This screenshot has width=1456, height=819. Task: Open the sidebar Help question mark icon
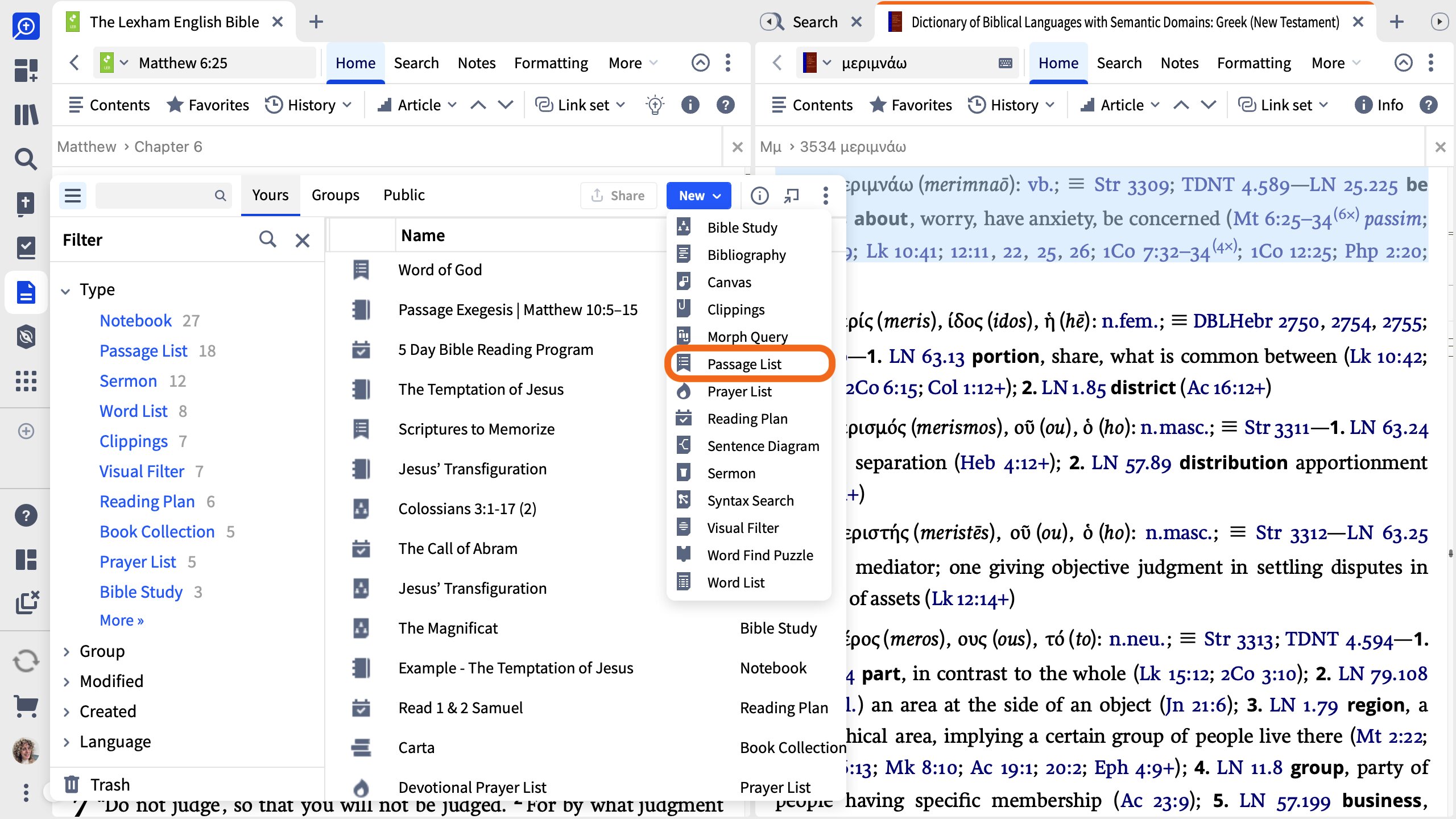click(26, 515)
